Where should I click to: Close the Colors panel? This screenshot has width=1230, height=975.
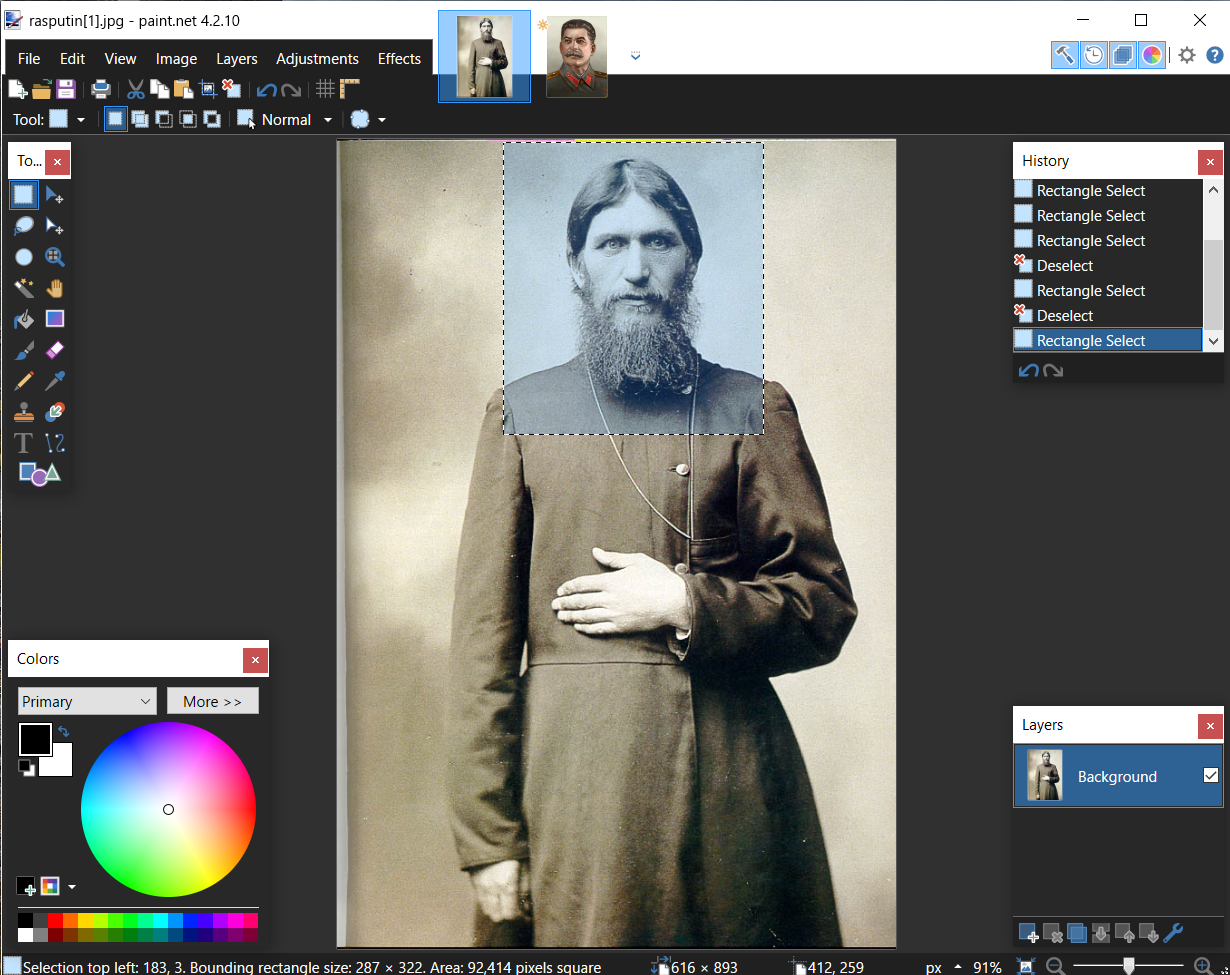255,659
